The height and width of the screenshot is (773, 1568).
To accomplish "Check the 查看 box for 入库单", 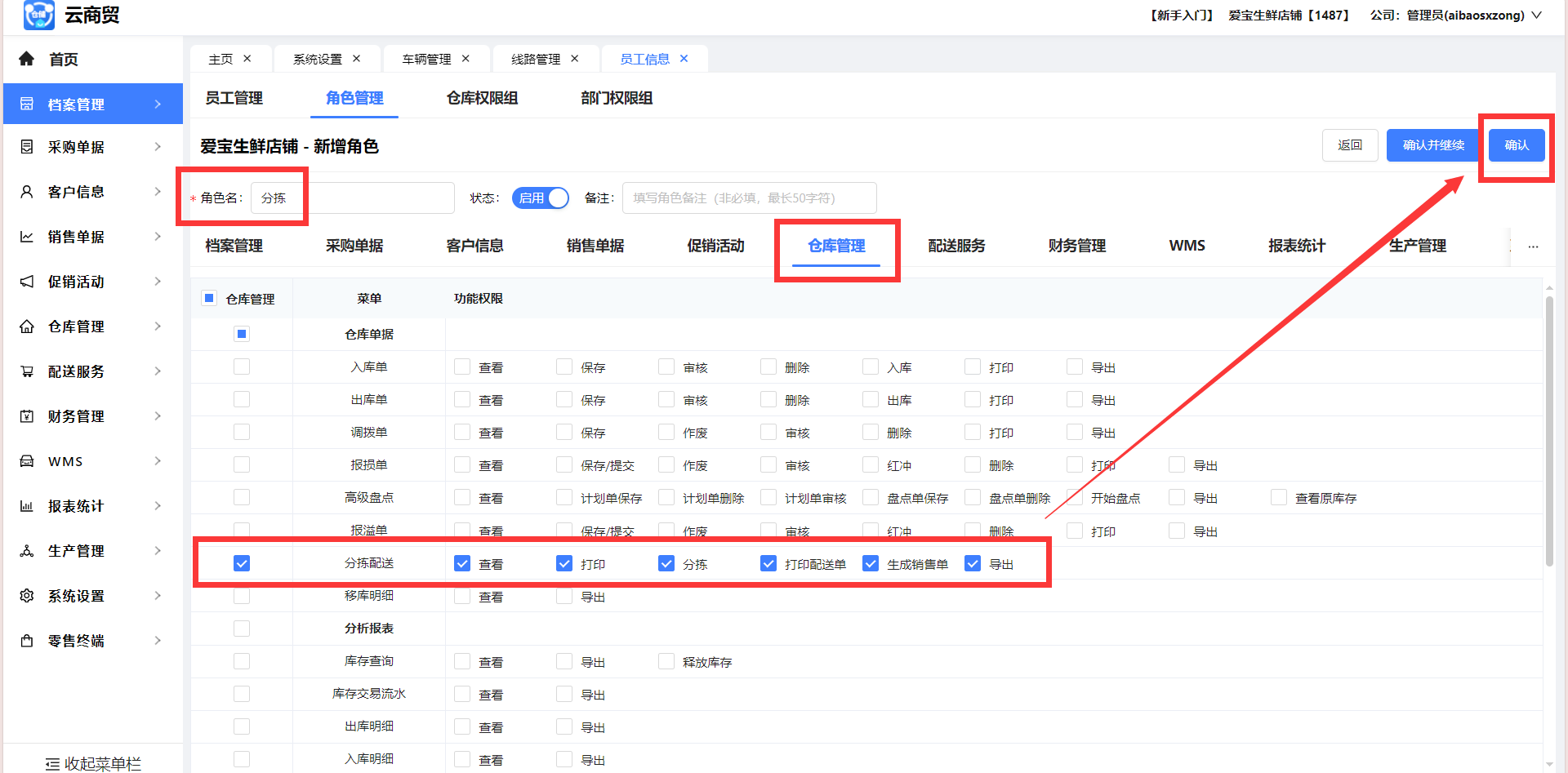I will click(x=462, y=367).
